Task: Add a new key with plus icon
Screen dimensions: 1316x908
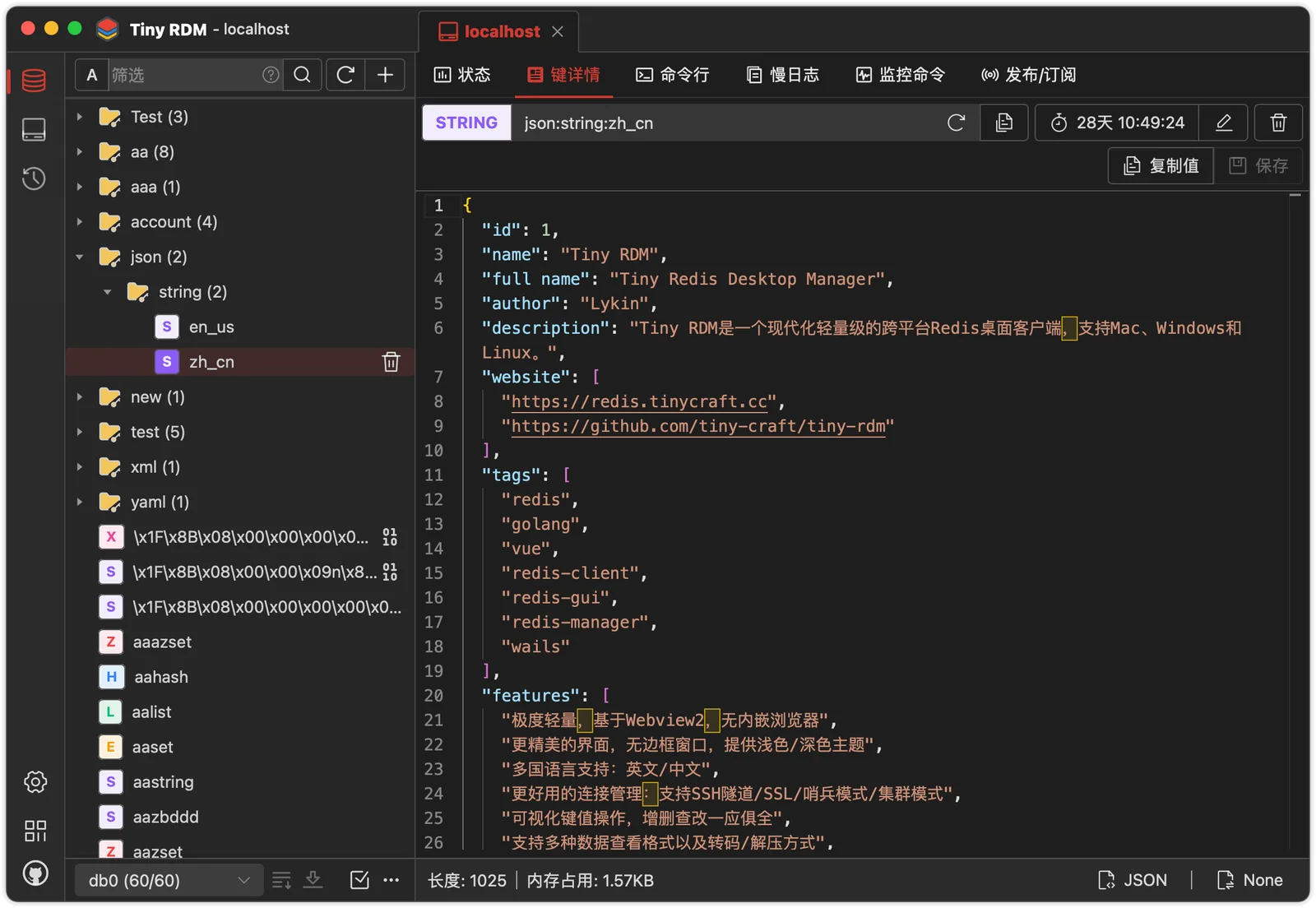Action: (x=385, y=75)
